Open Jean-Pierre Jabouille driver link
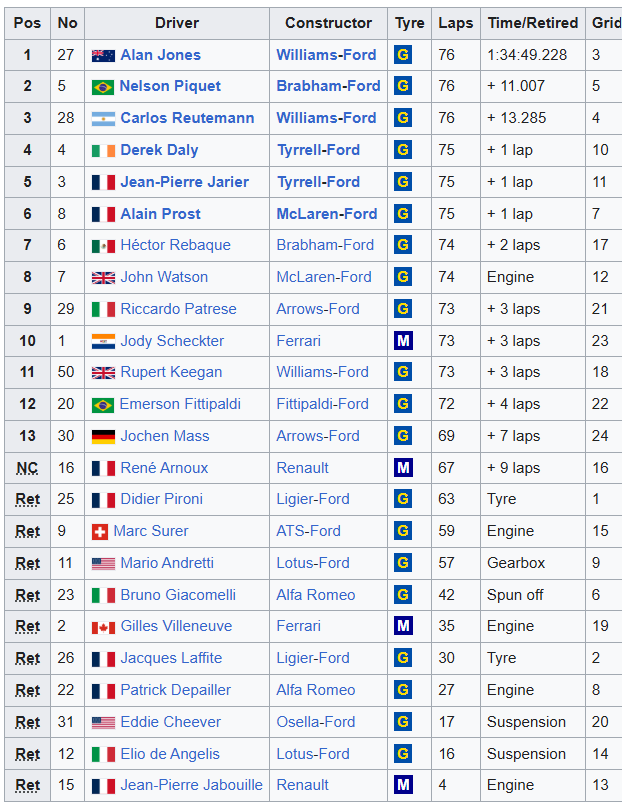 tap(191, 785)
